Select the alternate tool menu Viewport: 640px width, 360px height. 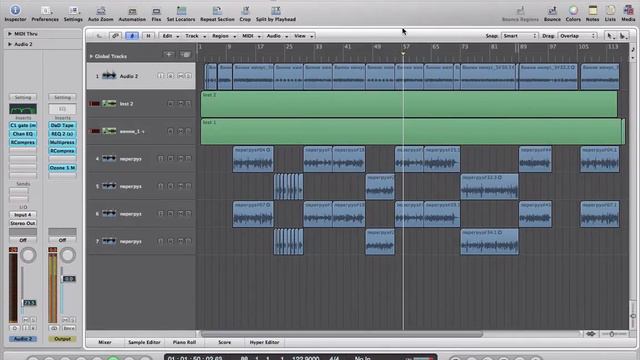tap(623, 36)
